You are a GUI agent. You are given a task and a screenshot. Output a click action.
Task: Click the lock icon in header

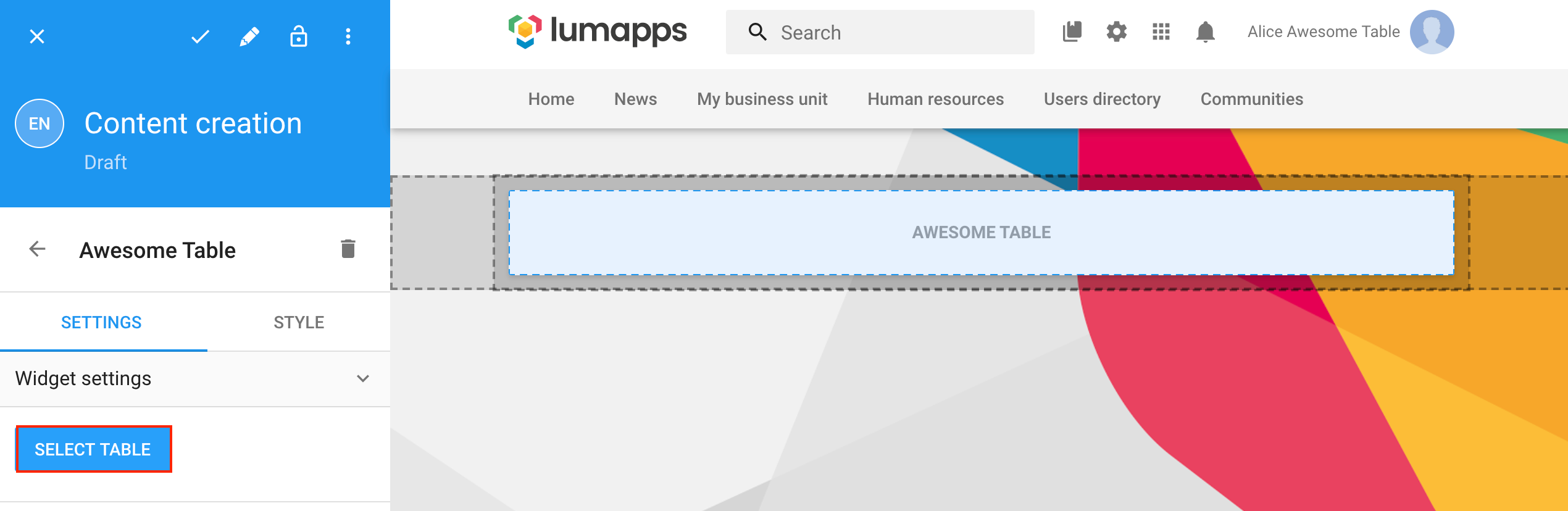[299, 36]
